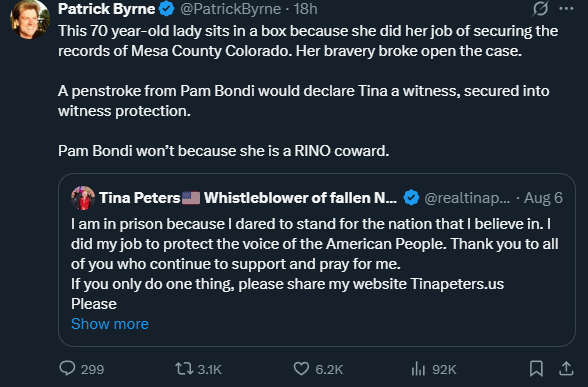This screenshot has width=588, height=387.
Task: Click the Patrick Byrne display name
Action: (106, 9)
